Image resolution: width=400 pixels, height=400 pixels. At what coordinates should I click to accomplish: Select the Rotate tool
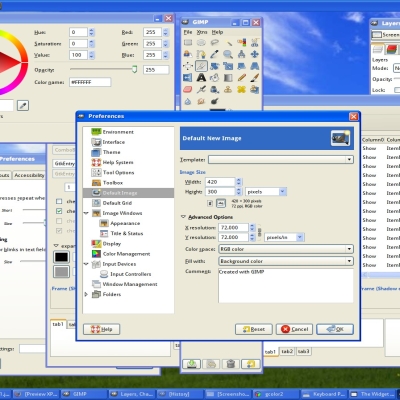pos(214,66)
